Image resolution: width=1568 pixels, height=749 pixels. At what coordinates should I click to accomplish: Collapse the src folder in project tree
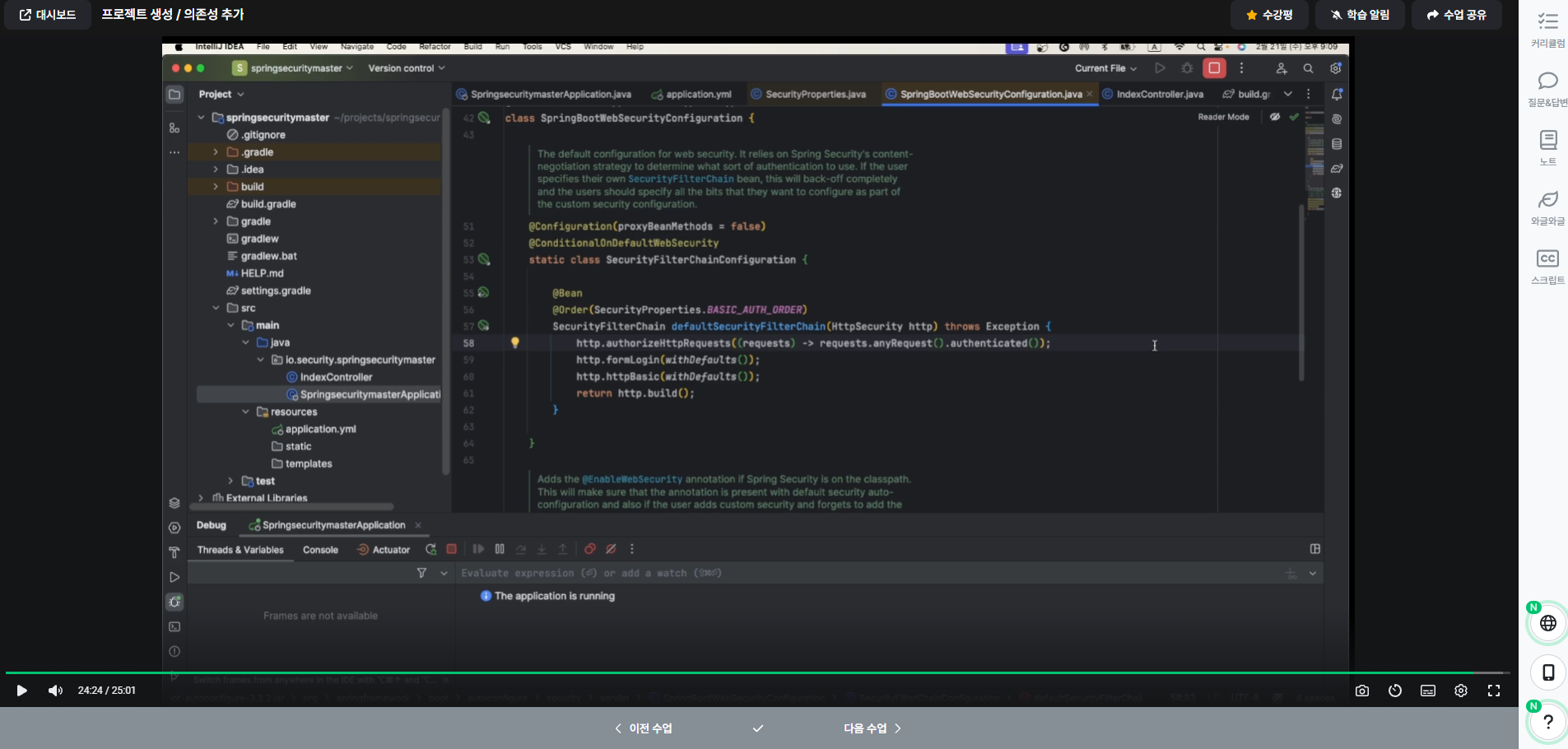(x=216, y=308)
